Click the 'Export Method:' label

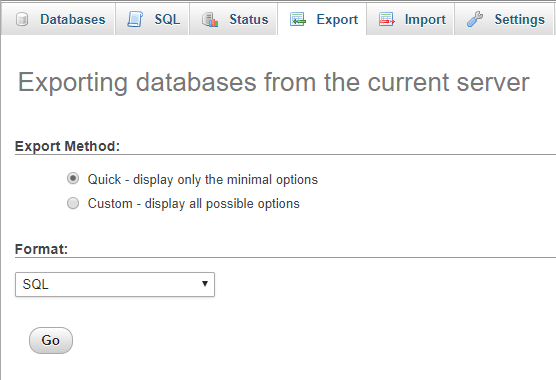click(67, 146)
